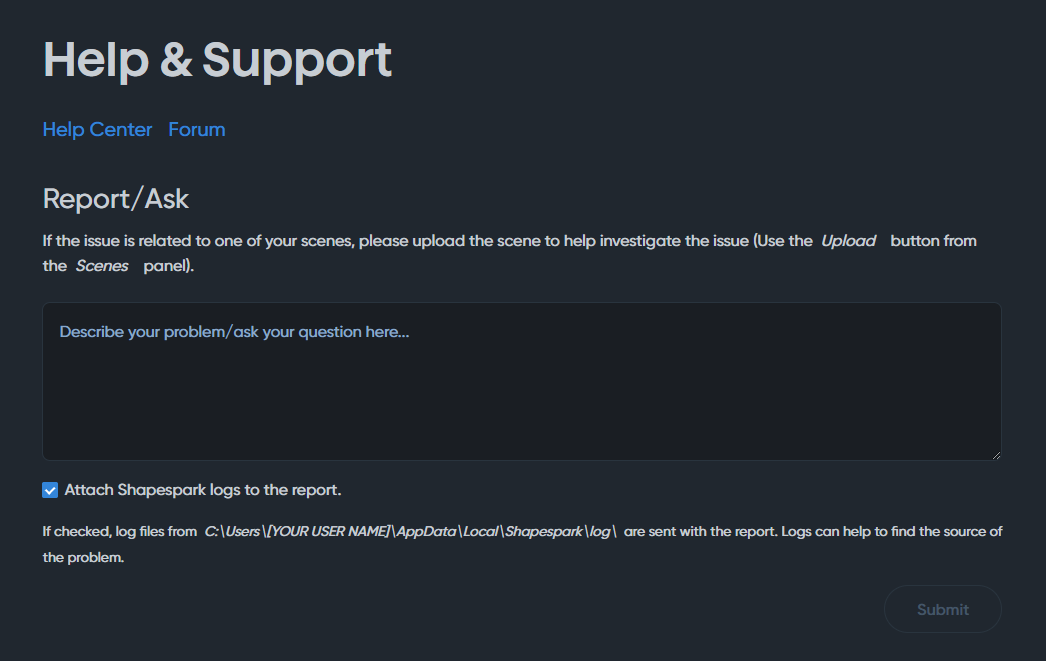Open the Forum link
The width and height of the screenshot is (1046, 661).
[196, 130]
